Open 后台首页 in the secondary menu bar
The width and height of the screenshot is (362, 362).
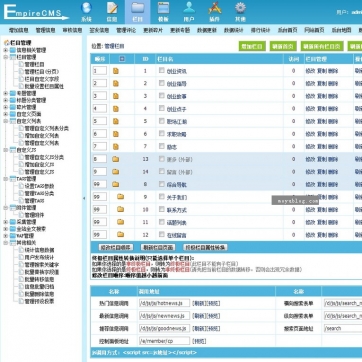point(287,30)
